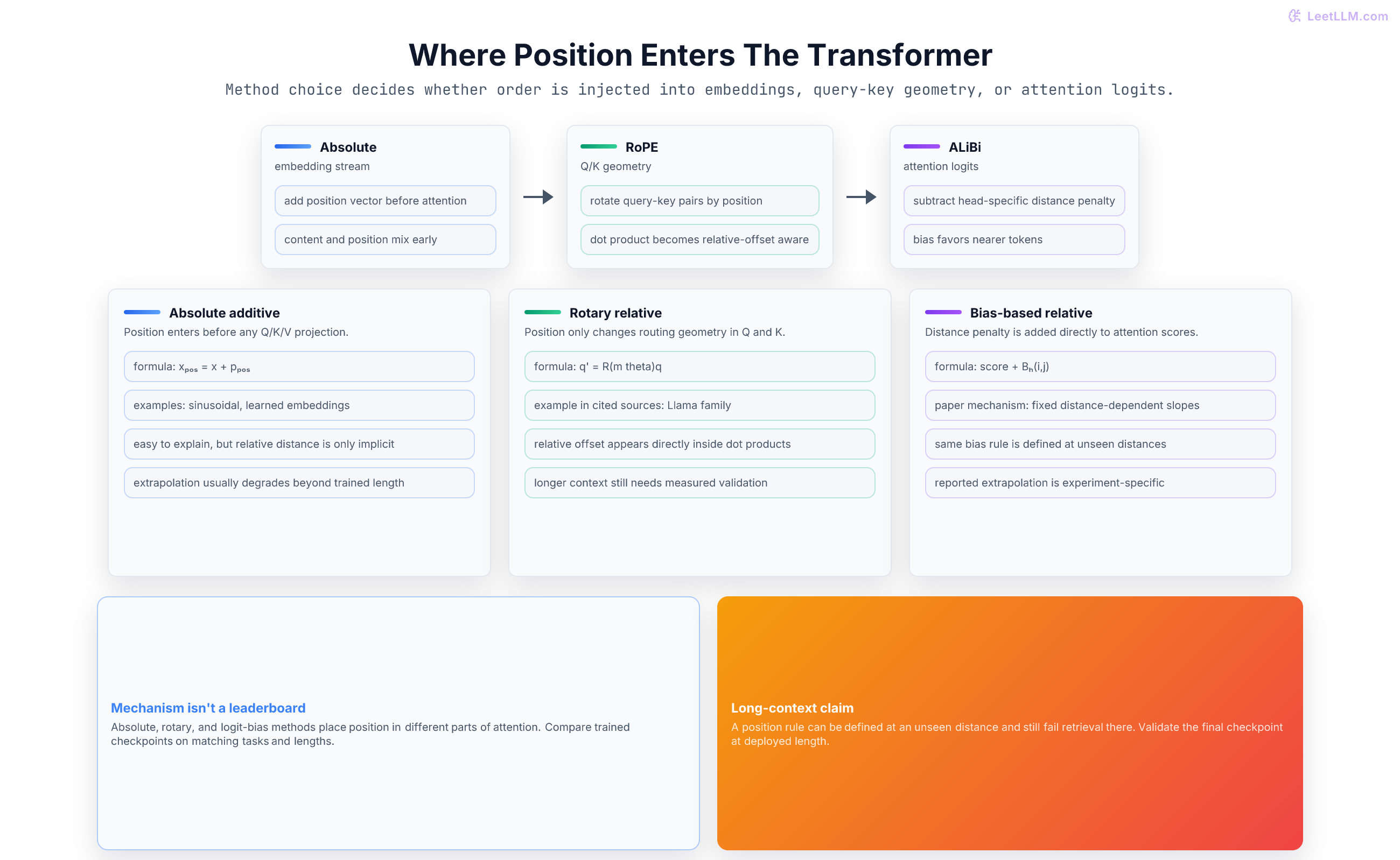Viewport: 1400px width, 860px height.
Task: Select the subtitle about method choice
Action: click(x=699, y=90)
